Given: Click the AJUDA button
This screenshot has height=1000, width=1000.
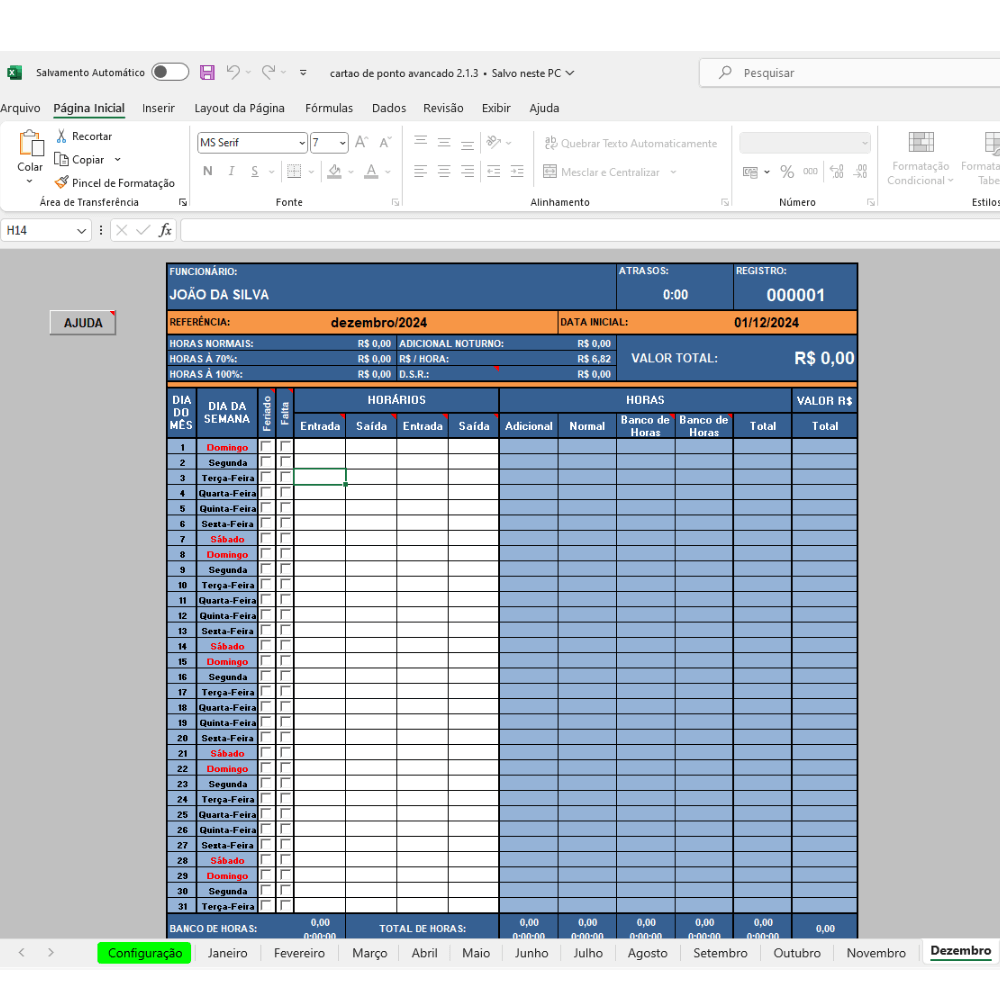Looking at the screenshot, I should (83, 323).
